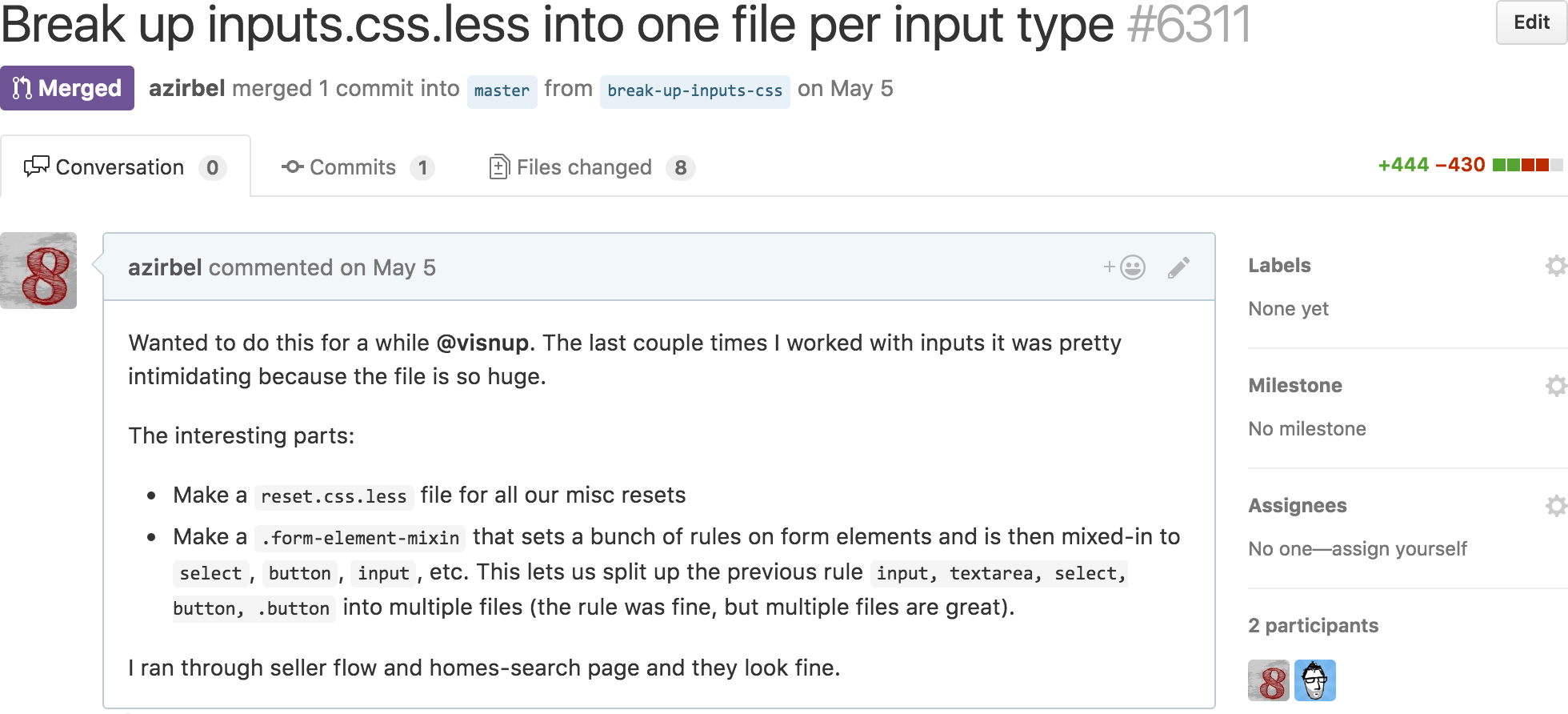Screen dimensions: 1568x714
Task: Click the add reaction smiley icon
Action: click(1126, 267)
